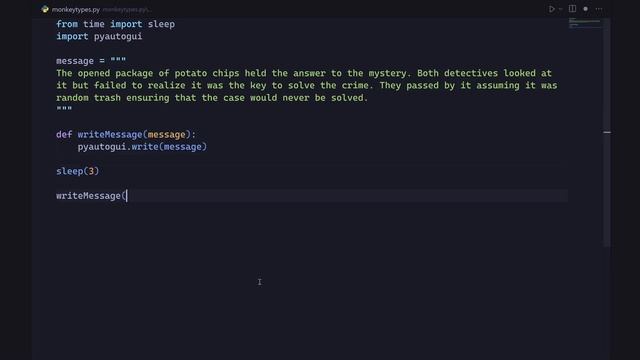Viewport: 640px width, 360px height.
Task: Run the Python file with play icon
Action: (x=551, y=9)
